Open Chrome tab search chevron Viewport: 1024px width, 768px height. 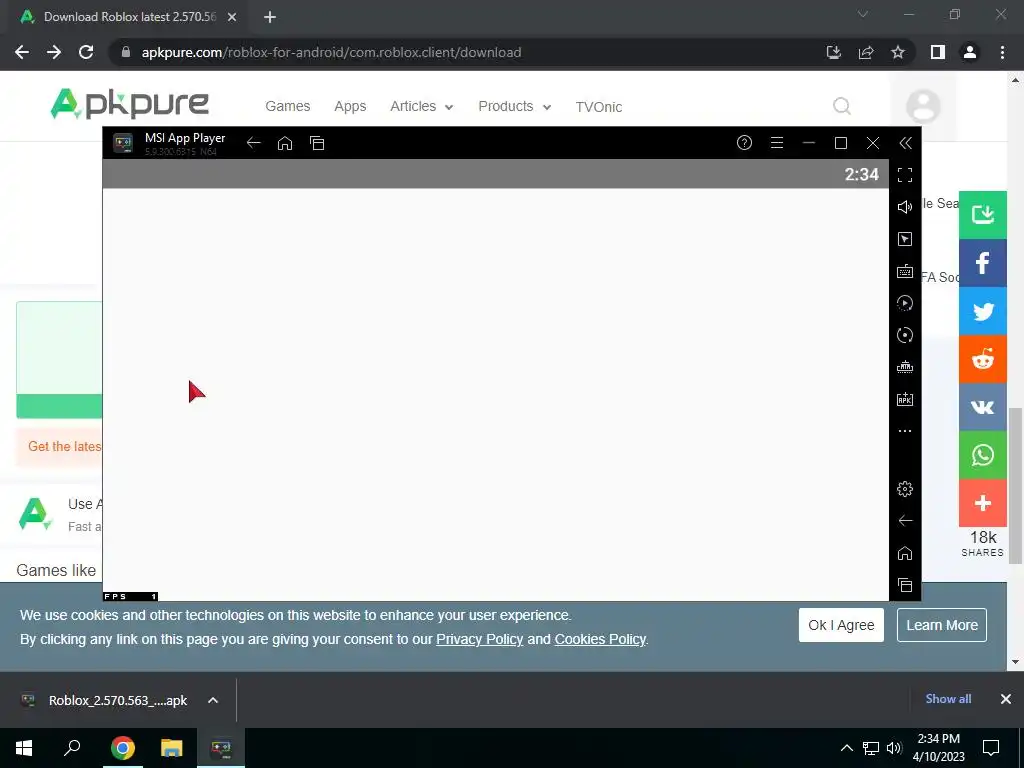[x=863, y=14]
